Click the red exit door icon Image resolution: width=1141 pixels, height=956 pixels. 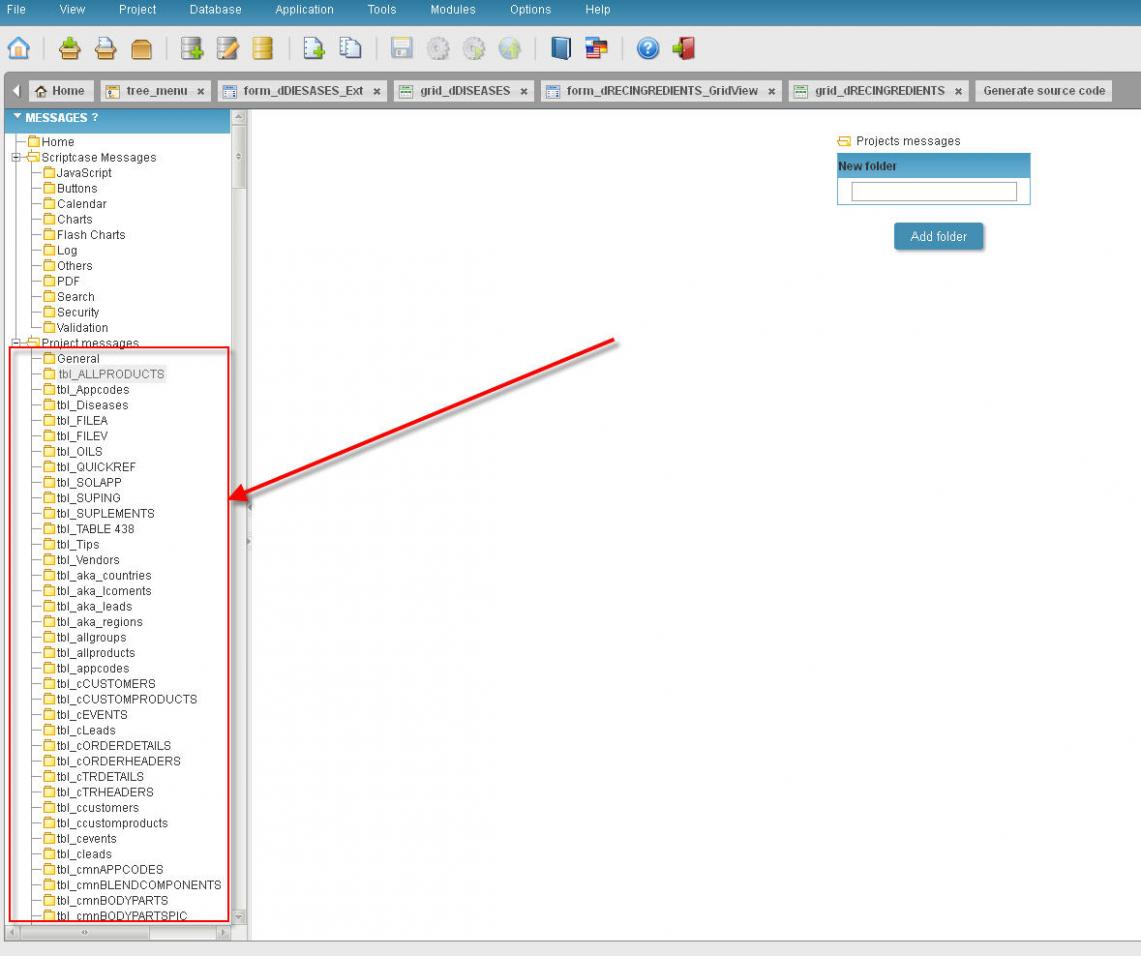(683, 48)
